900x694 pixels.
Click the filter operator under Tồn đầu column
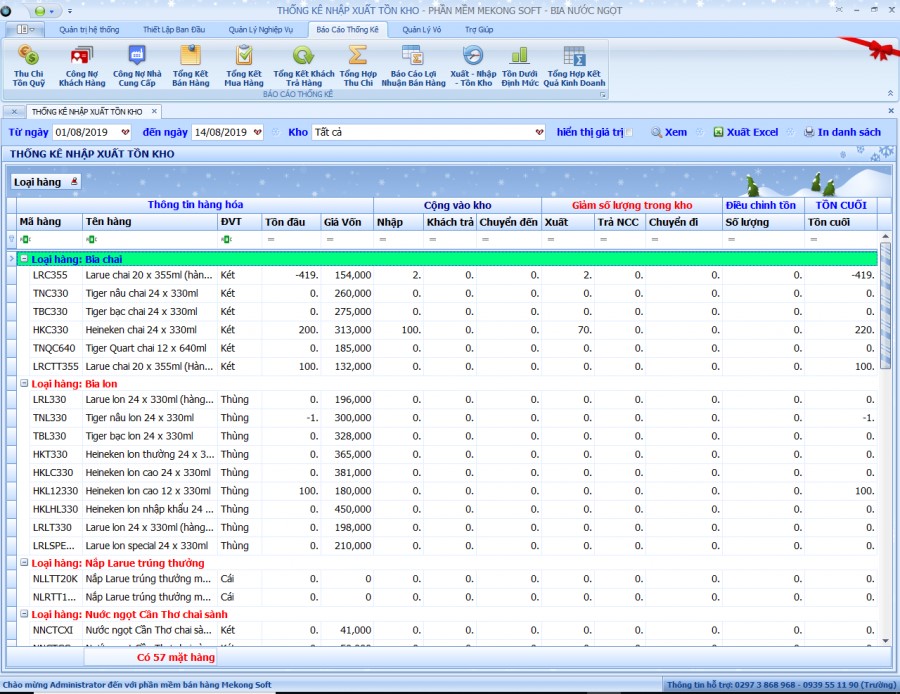point(271,239)
